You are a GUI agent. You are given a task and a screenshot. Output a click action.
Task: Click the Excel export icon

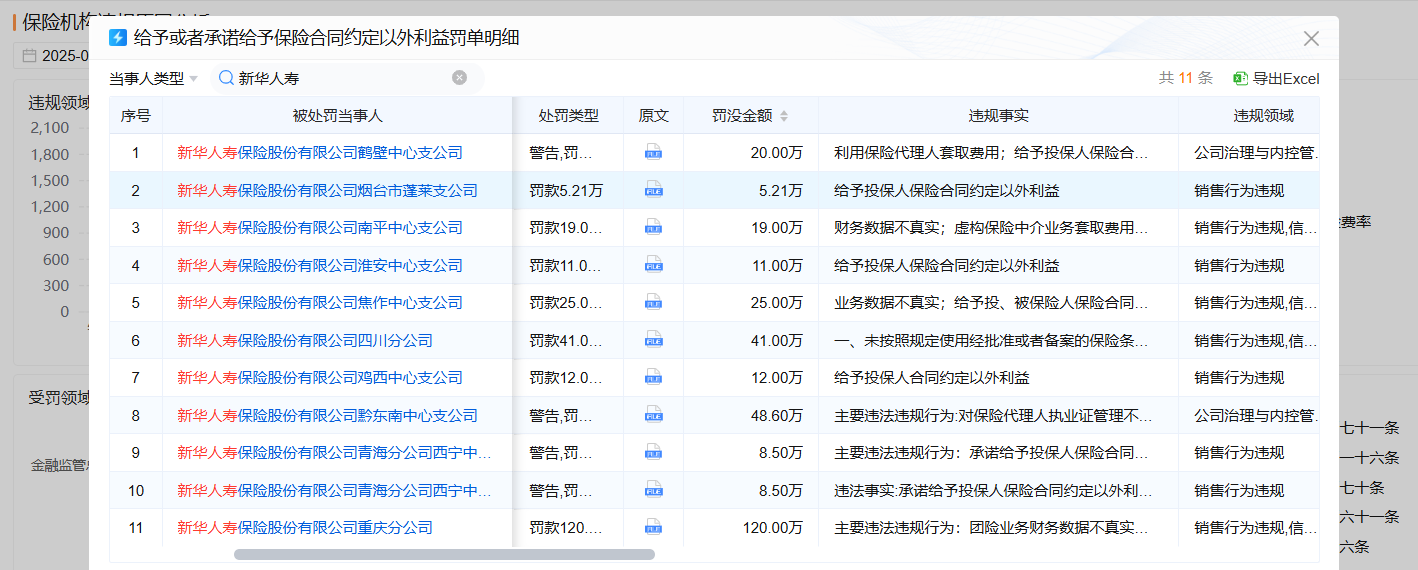pyautogui.click(x=1240, y=79)
